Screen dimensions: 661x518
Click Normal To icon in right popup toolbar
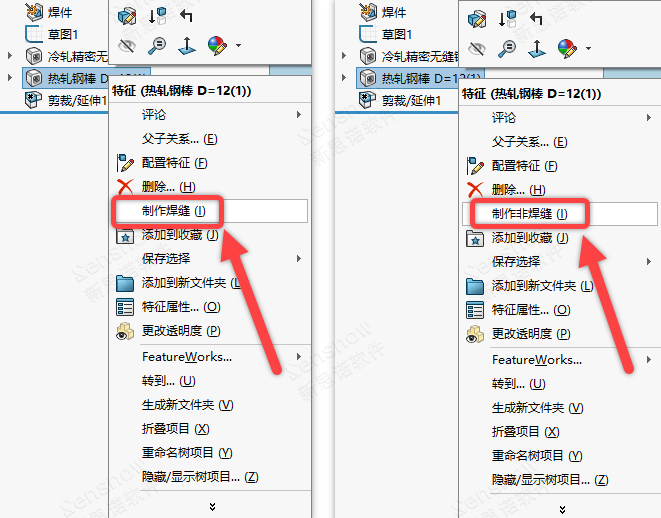click(x=537, y=48)
